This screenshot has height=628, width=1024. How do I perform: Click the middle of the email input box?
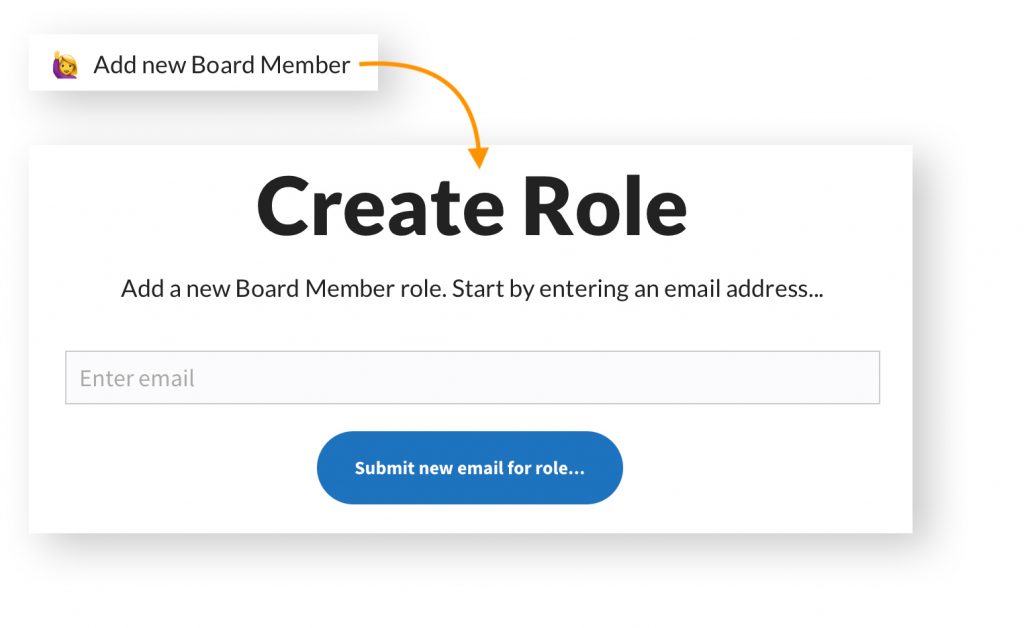pos(472,378)
